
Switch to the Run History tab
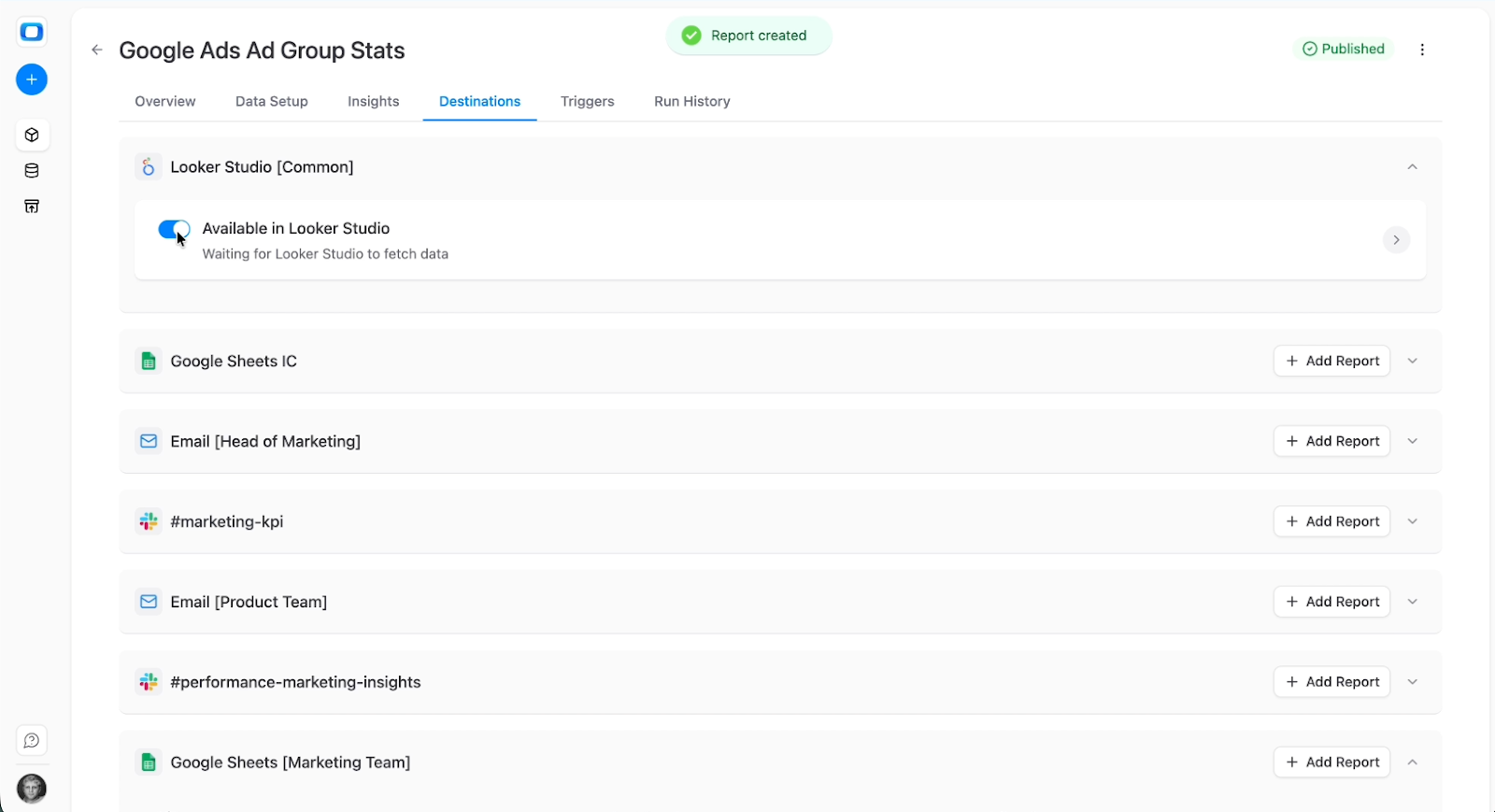pos(691,101)
